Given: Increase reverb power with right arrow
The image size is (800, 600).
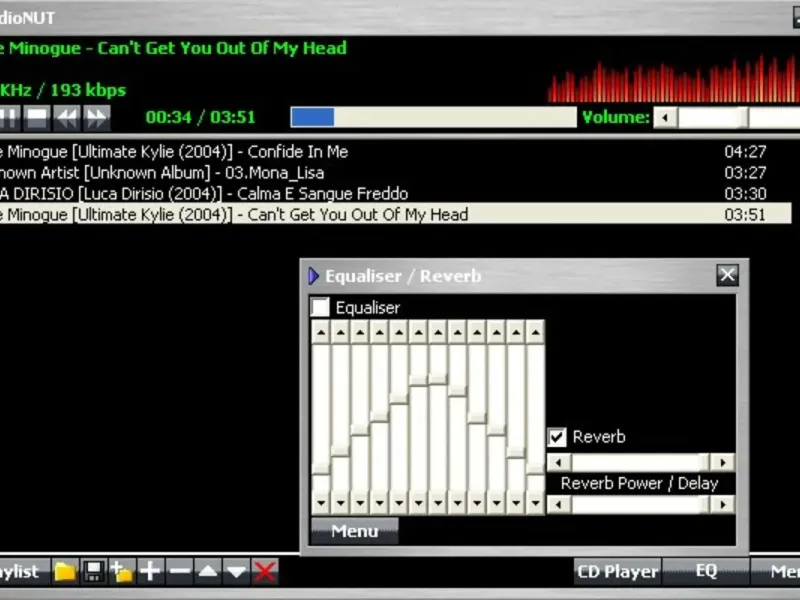Looking at the screenshot, I should point(722,463).
